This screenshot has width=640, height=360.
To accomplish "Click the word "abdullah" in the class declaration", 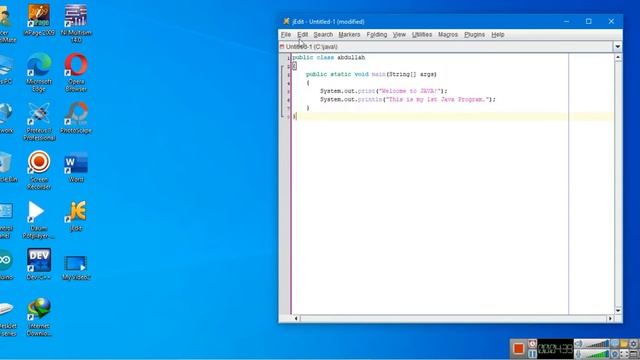I will tap(351, 58).
